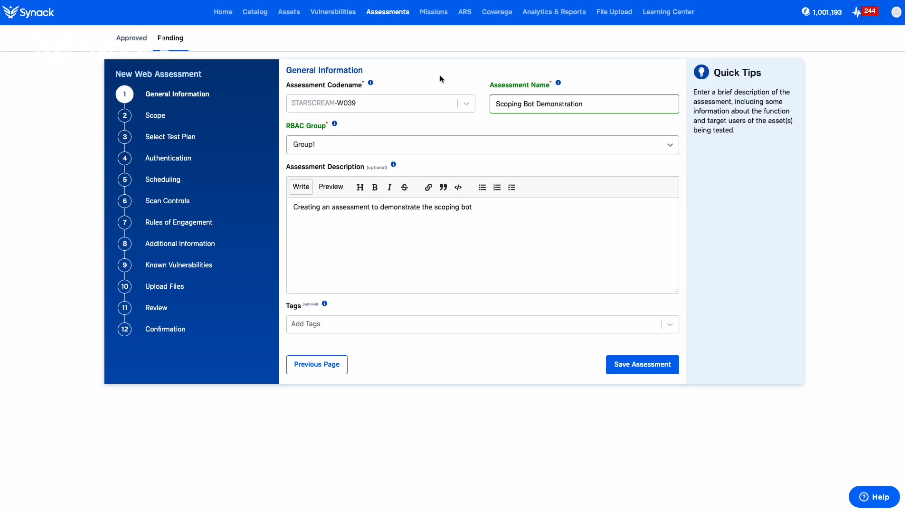The height and width of the screenshot is (509, 905).
Task: Open the RBAC Group dropdown
Action: click(483, 145)
